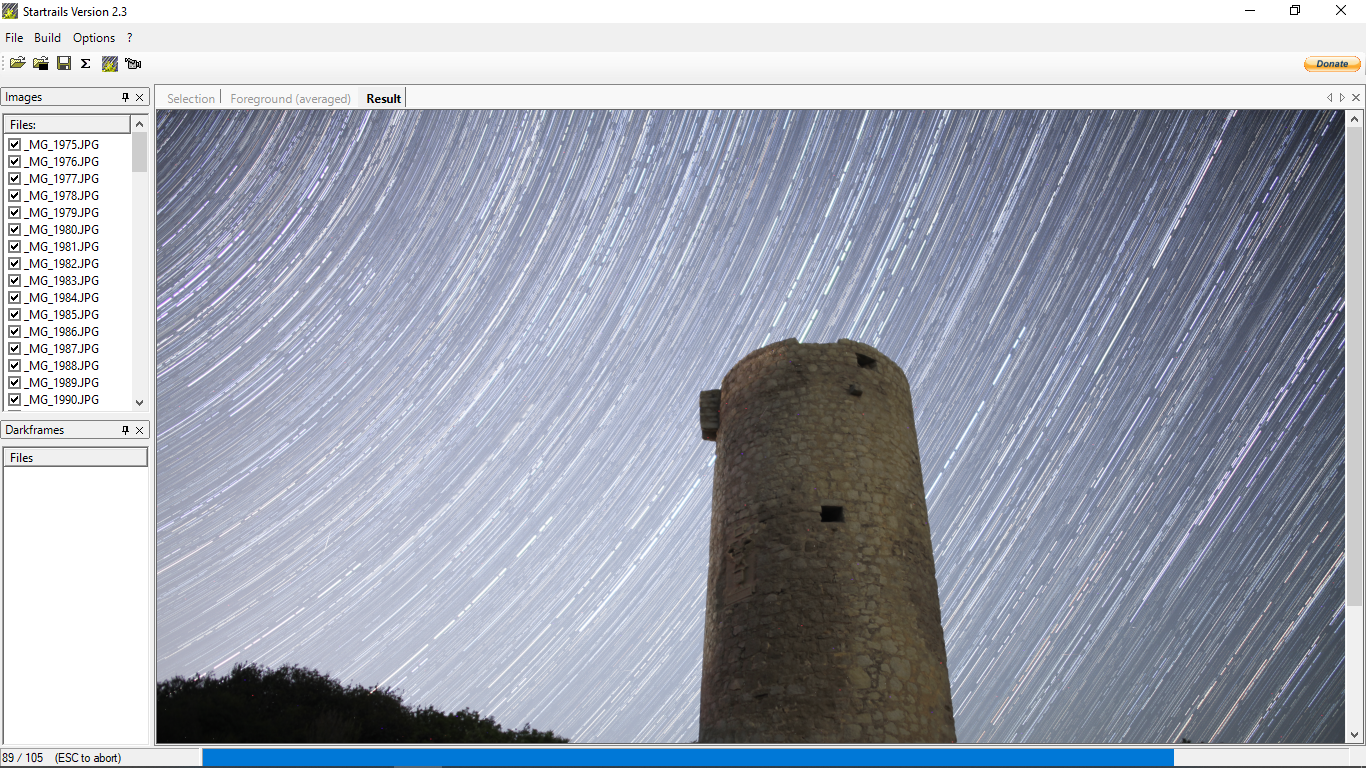
Task: Click the Files column header in Darkframes
Action: (76, 458)
